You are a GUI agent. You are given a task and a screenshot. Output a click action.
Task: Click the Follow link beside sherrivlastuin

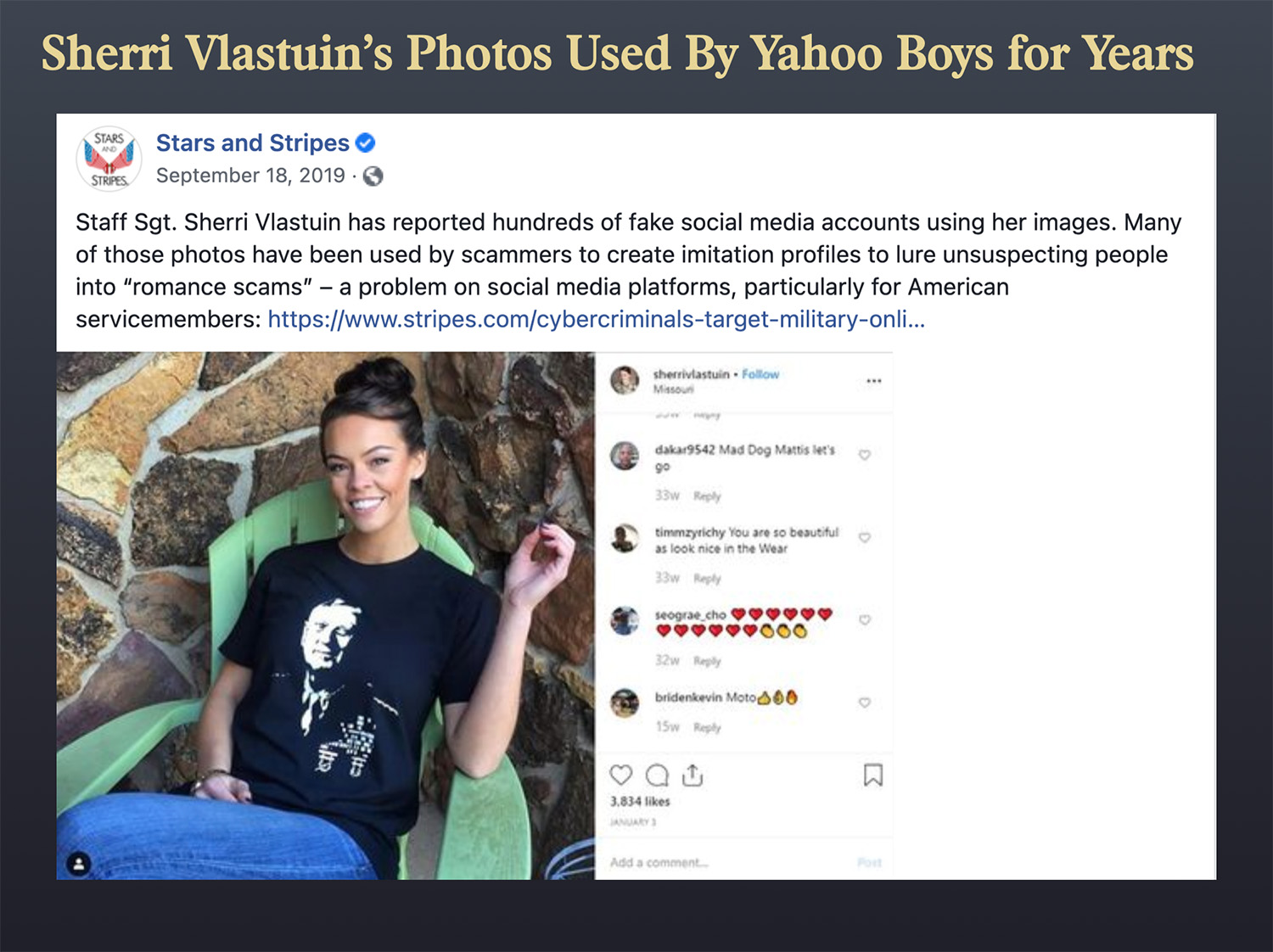click(x=760, y=374)
